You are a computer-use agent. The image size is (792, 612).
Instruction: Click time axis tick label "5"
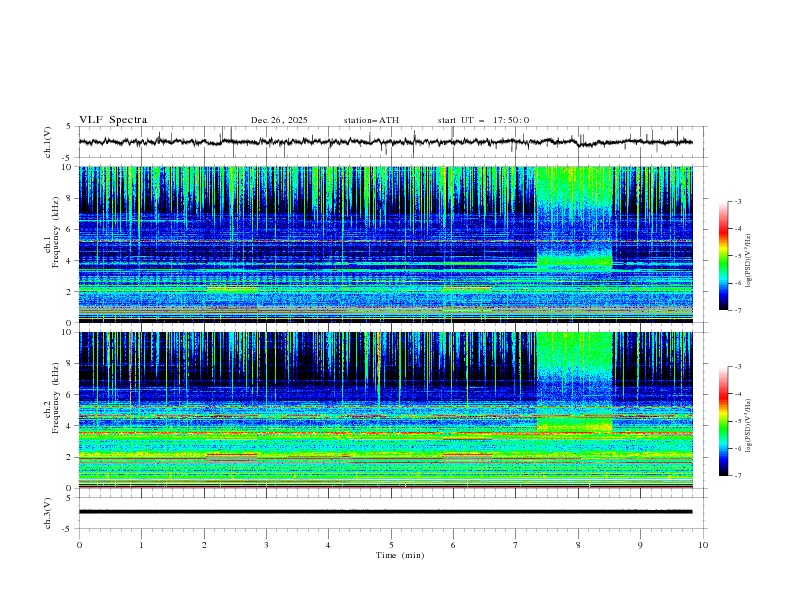(391, 545)
